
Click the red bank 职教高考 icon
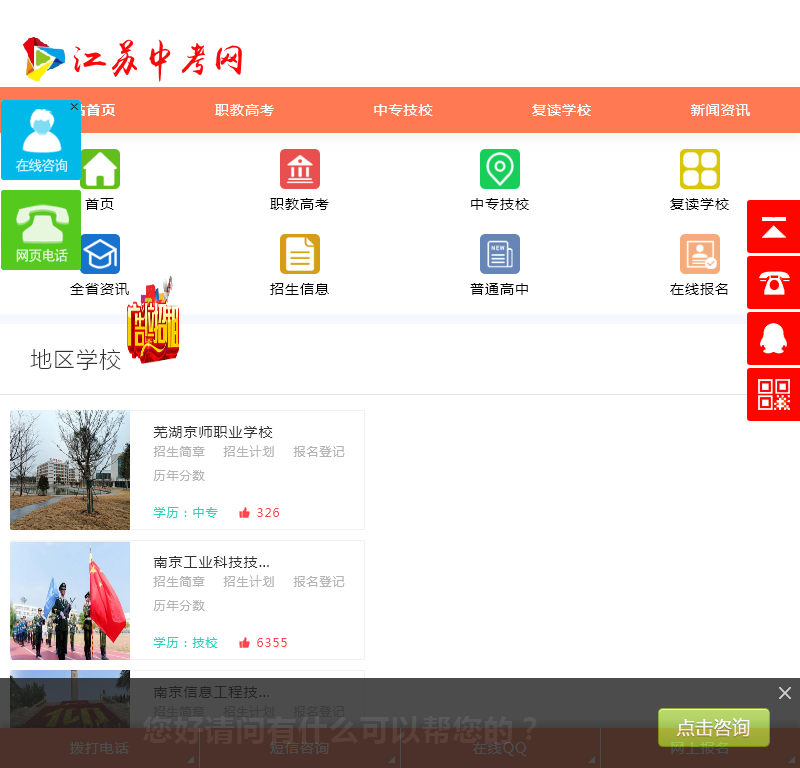[300, 169]
